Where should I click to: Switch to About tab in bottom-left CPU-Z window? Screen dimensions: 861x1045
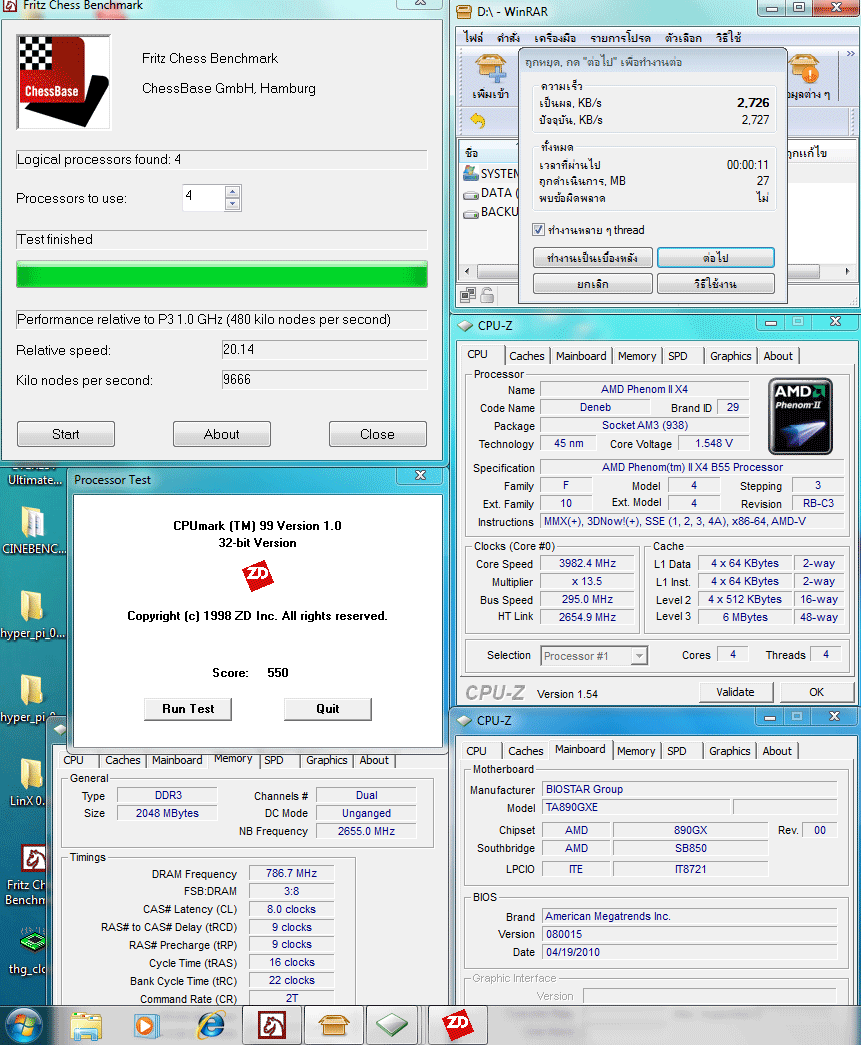point(374,760)
